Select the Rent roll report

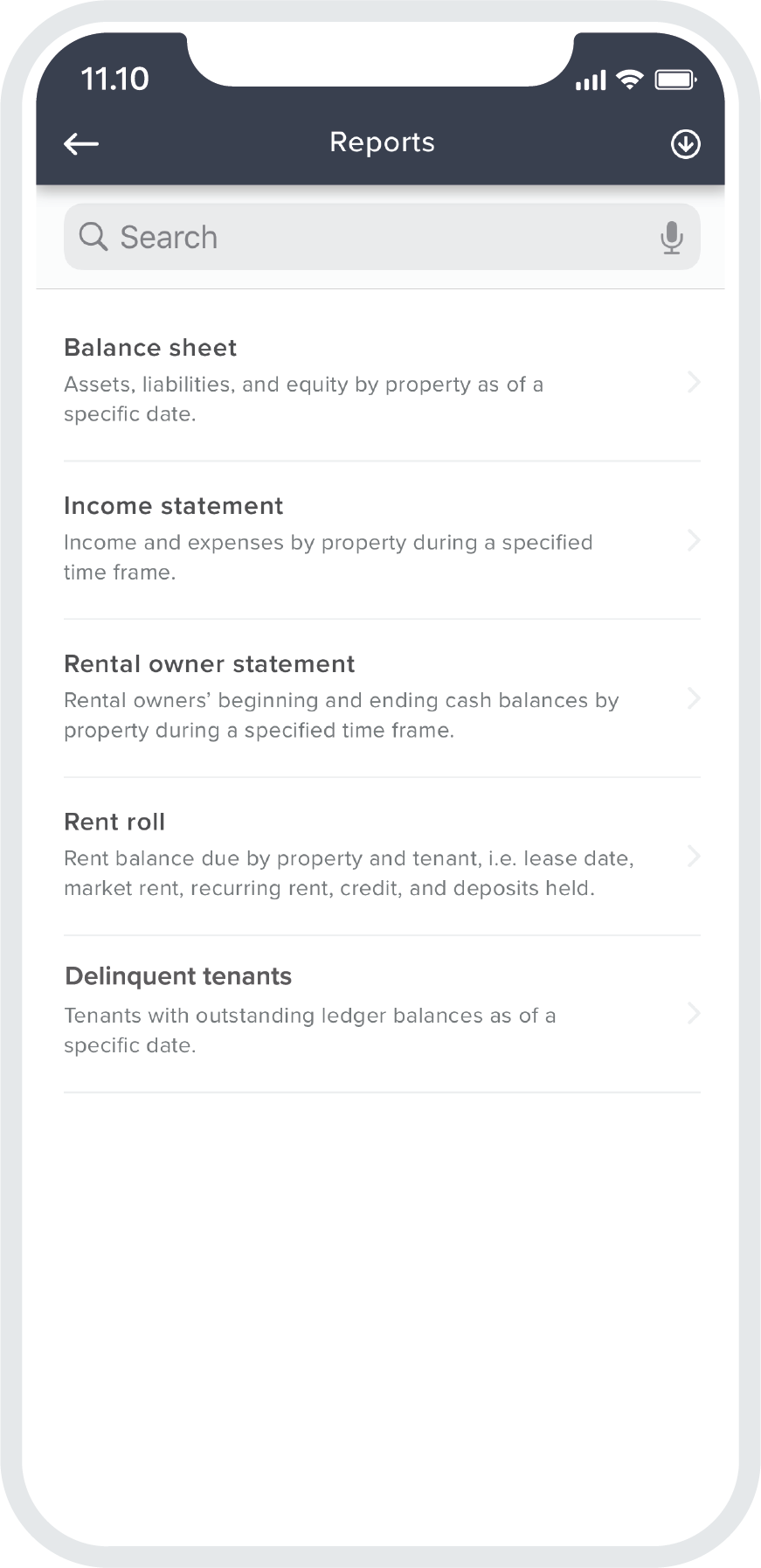coord(382,857)
